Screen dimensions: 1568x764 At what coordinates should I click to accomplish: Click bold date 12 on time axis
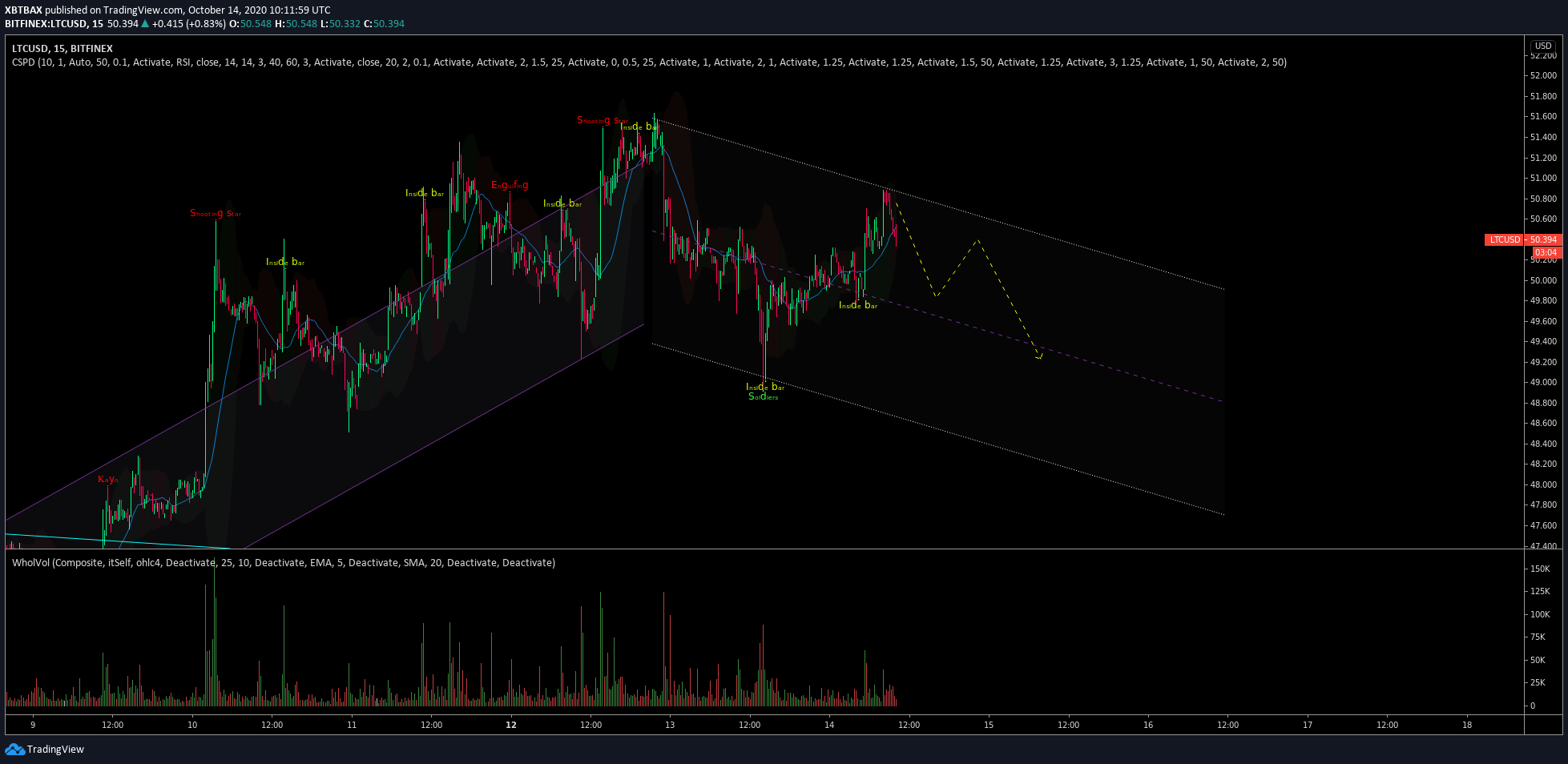tap(511, 725)
